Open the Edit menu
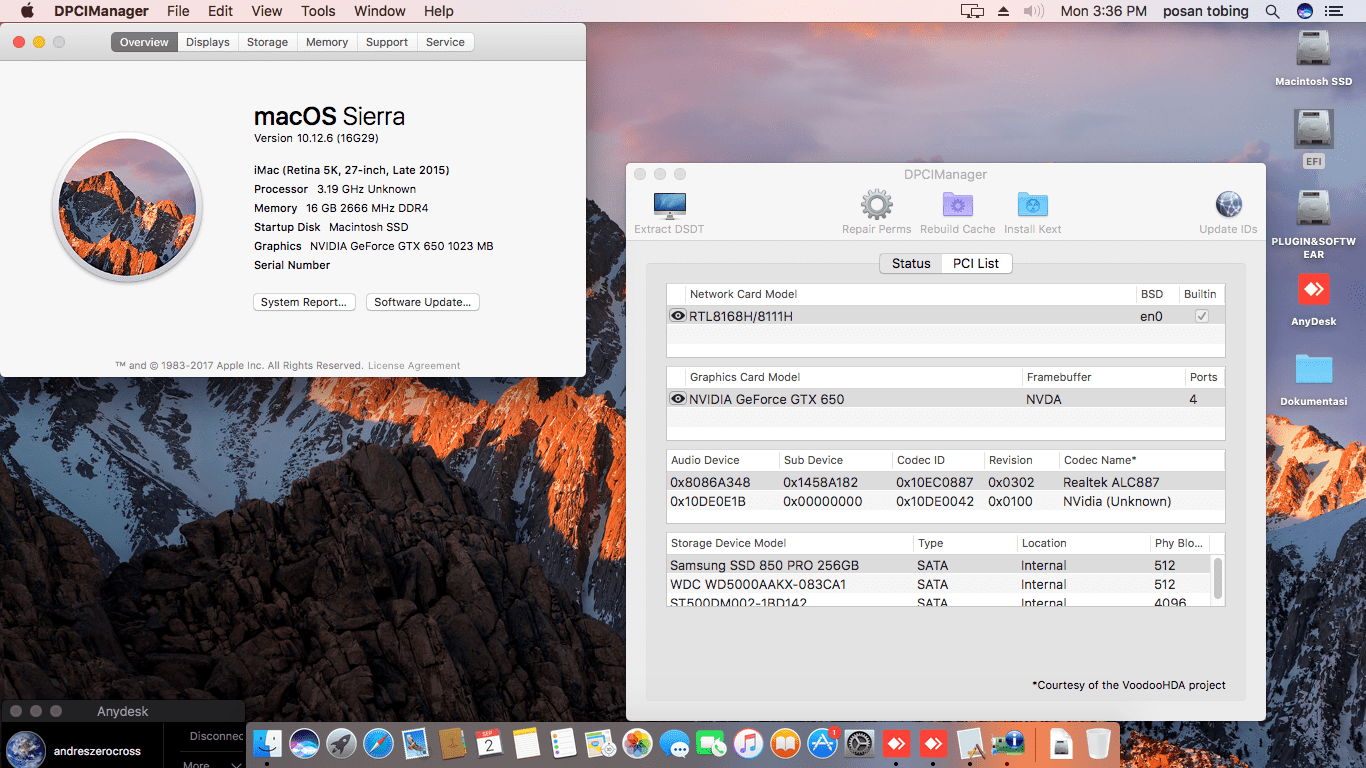This screenshot has height=768, width=1366. [220, 11]
